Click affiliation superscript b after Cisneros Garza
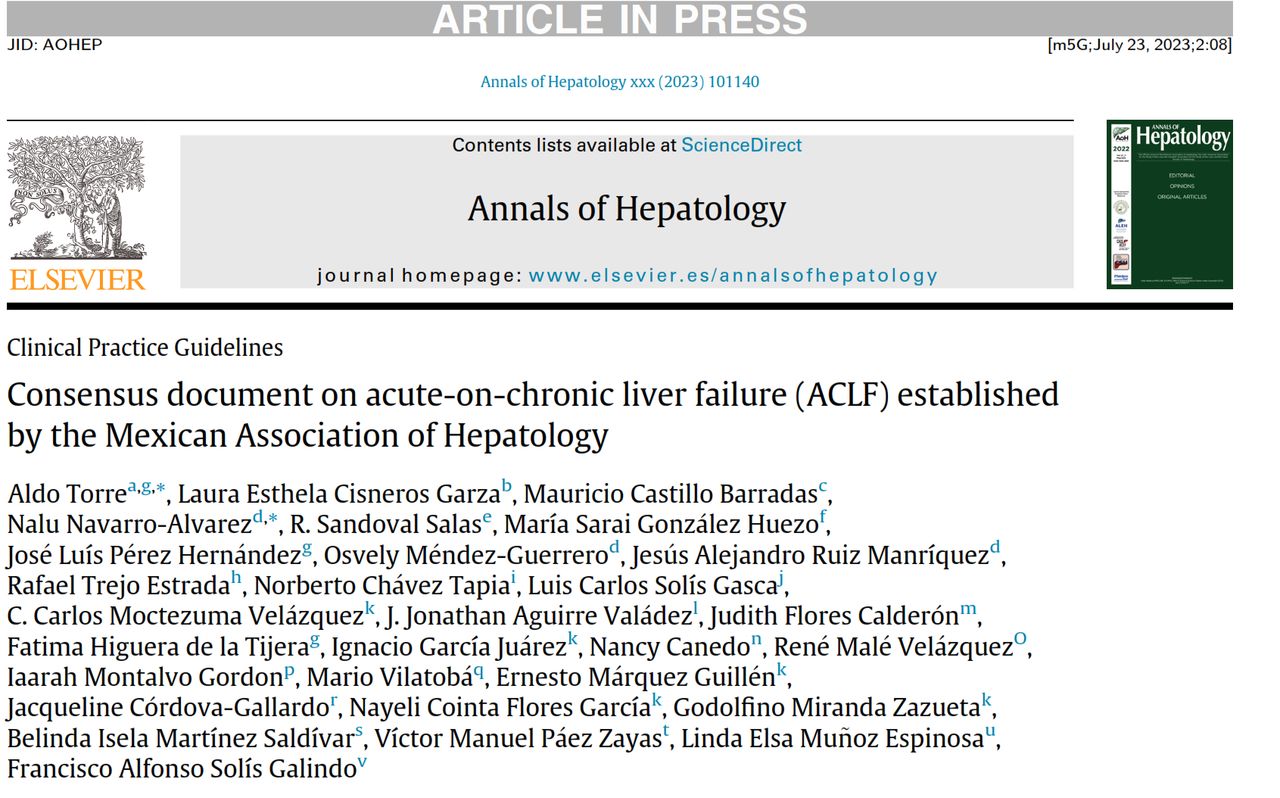 tap(507, 488)
